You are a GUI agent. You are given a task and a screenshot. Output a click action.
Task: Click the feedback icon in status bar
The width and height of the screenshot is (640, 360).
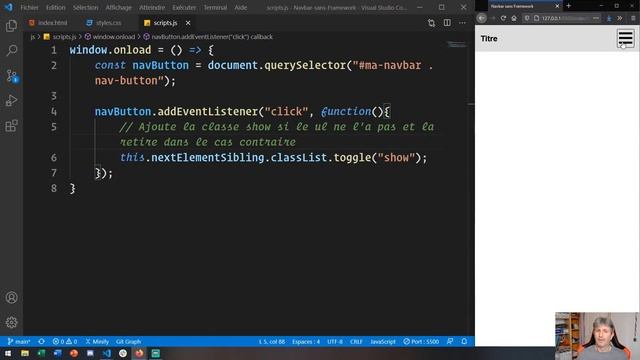(450, 342)
